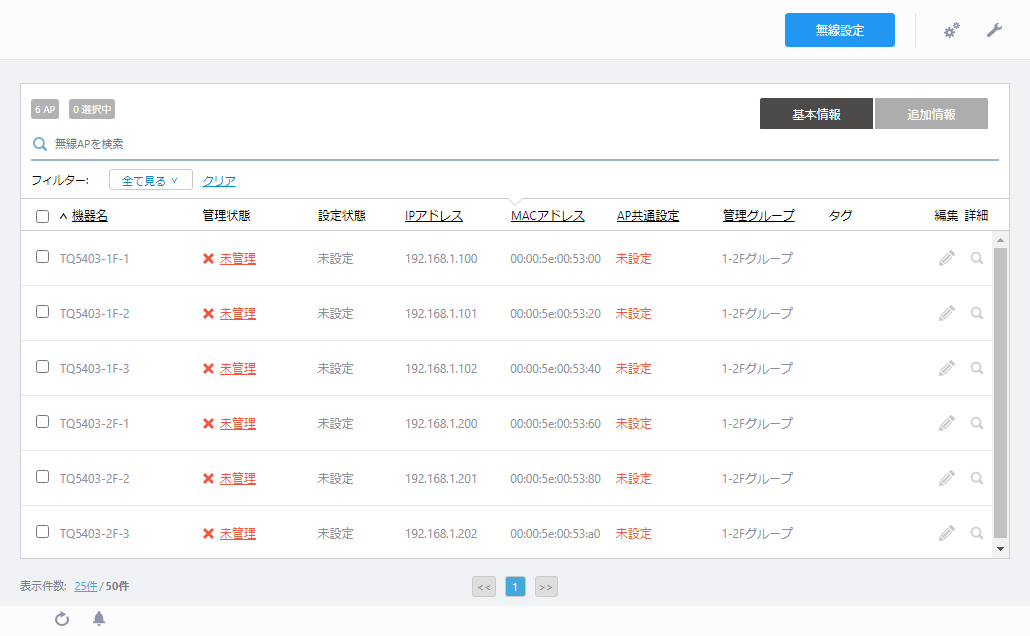View details of TQ5403-2F-3 via magnifier
This screenshot has width=1030, height=636.
977,534
